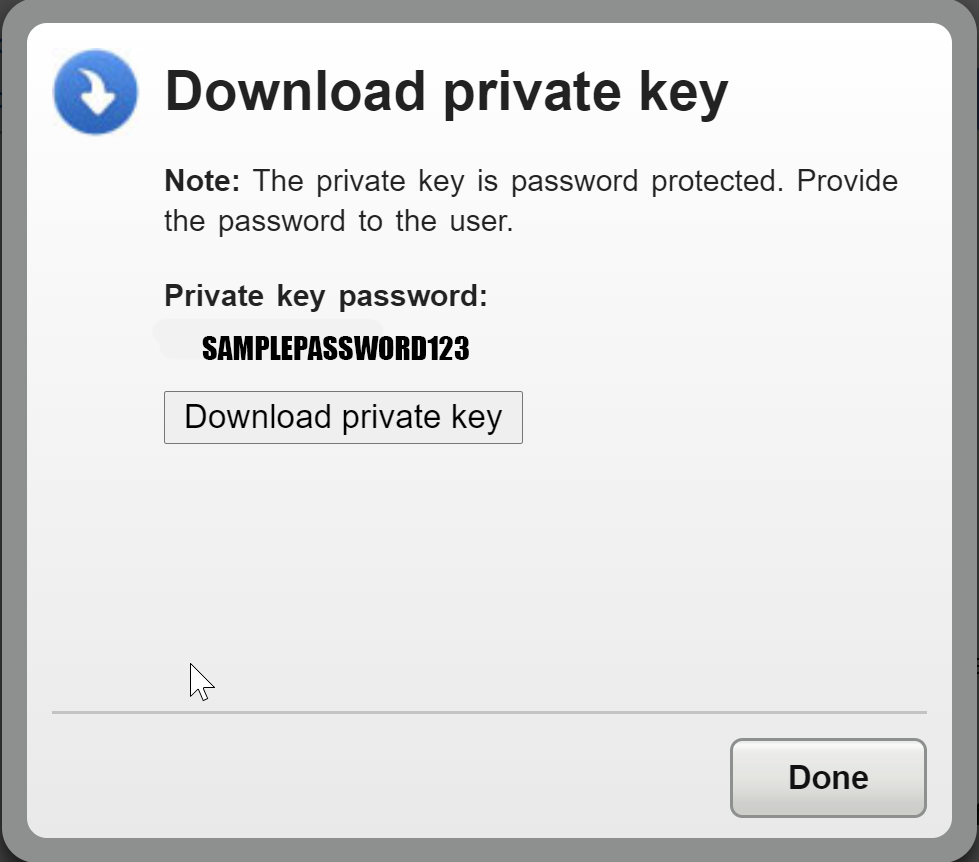The image size is (979, 862).
Task: Click the words "password protected" in note
Action: [x=647, y=182]
